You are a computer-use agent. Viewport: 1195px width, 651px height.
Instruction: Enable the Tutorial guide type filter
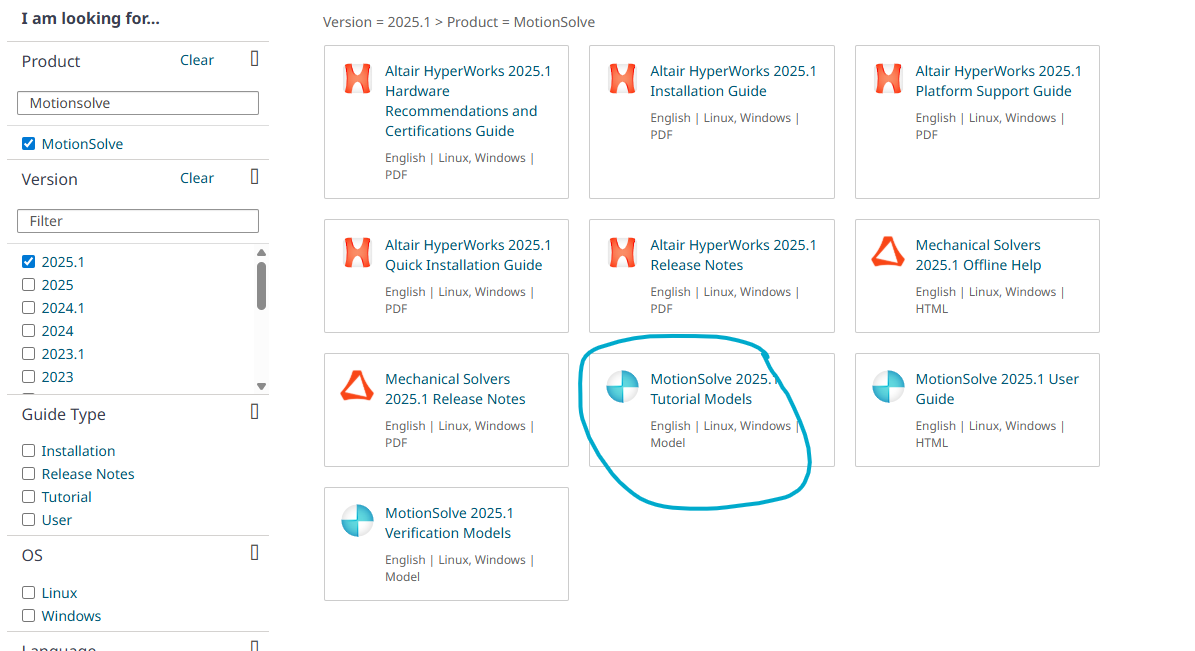pos(28,496)
